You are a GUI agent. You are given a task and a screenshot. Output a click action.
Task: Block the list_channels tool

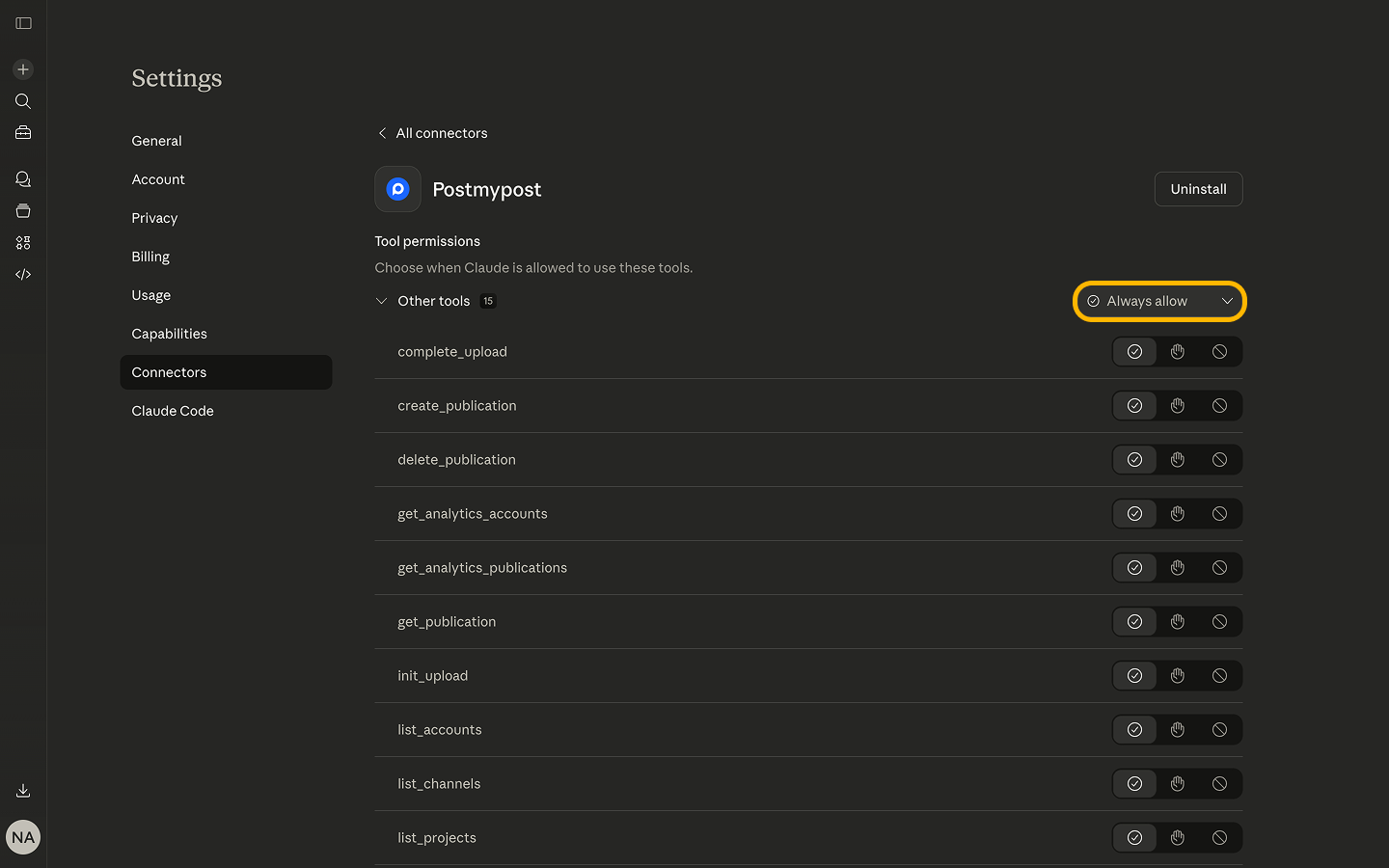1219,784
